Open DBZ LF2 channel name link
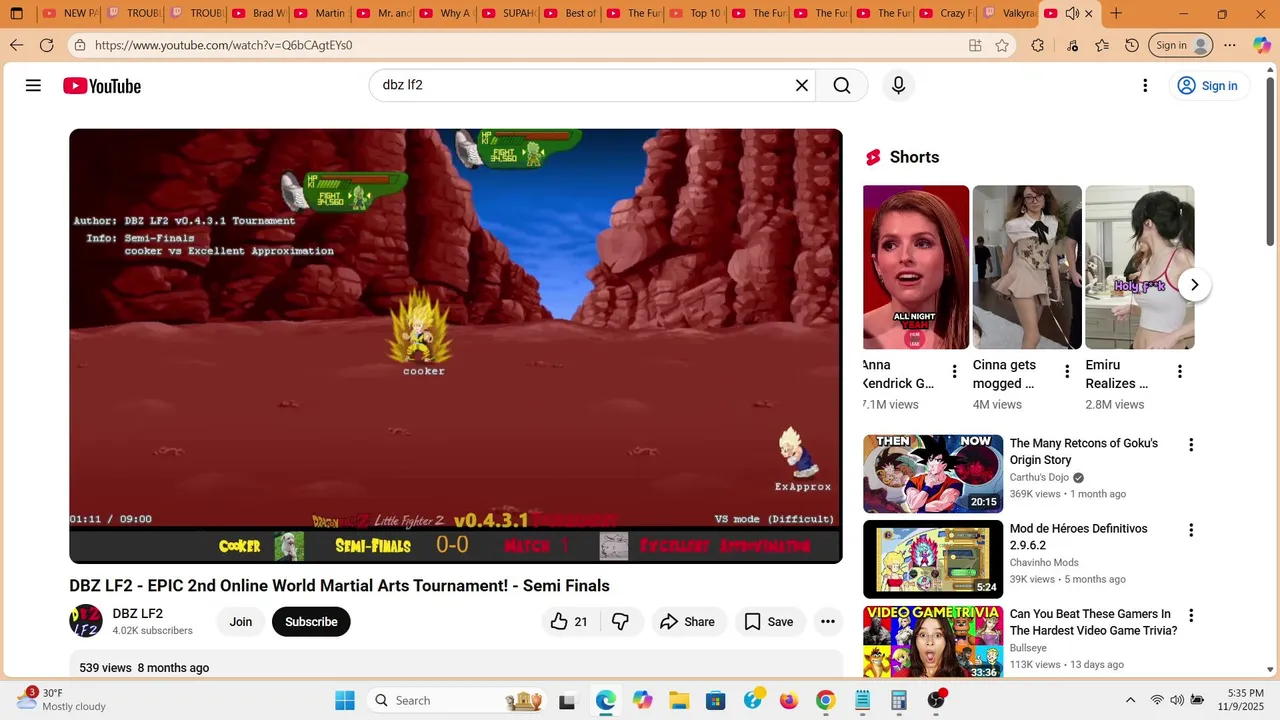 (x=138, y=614)
